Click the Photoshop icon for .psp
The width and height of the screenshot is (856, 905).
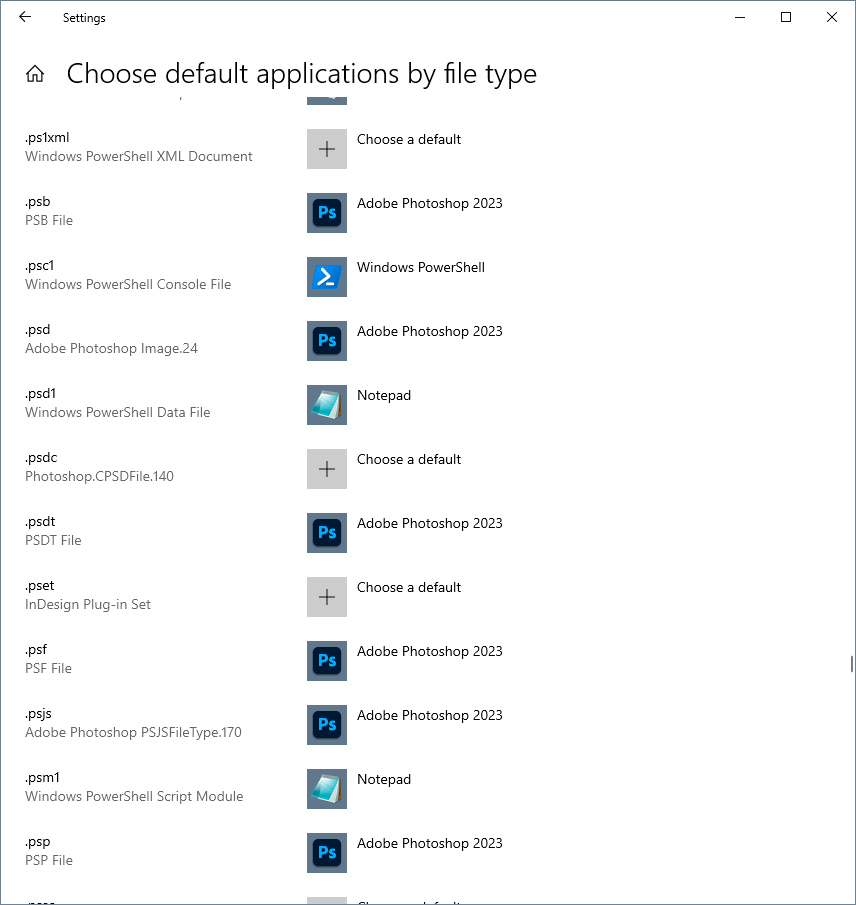pos(327,854)
